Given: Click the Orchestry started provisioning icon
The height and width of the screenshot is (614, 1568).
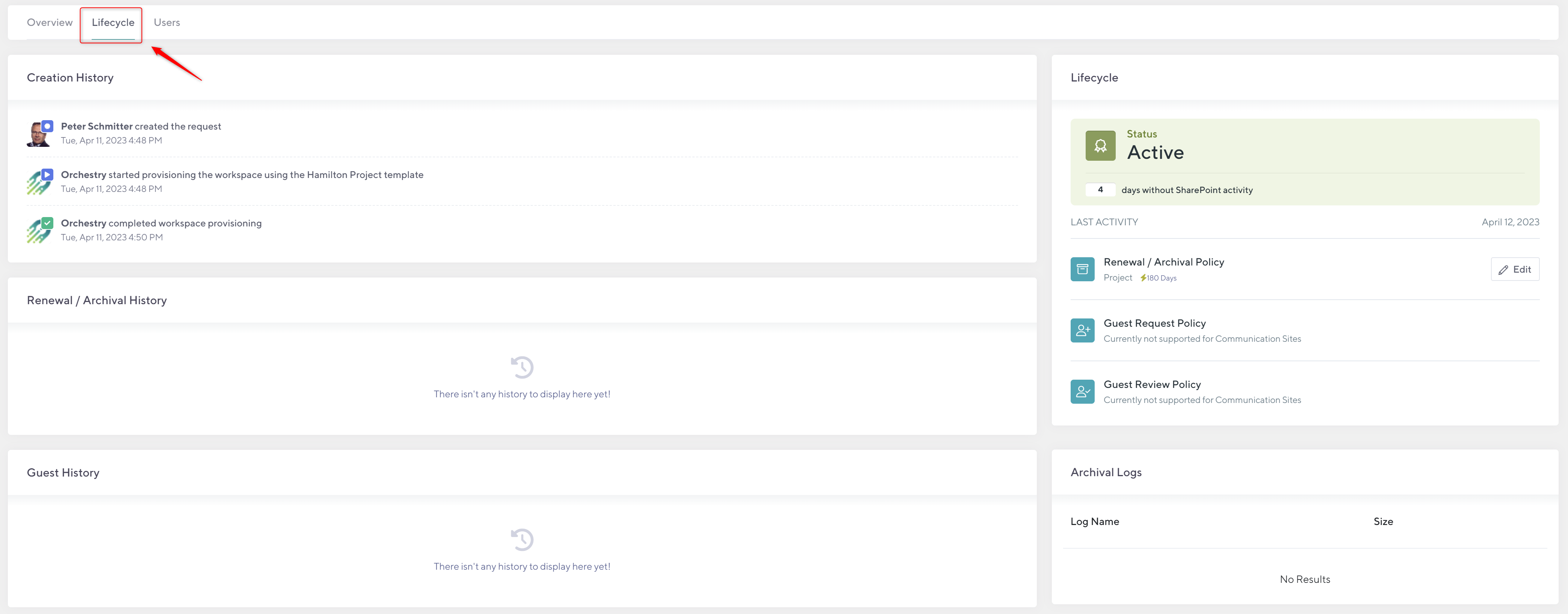Looking at the screenshot, I should coord(38,182).
